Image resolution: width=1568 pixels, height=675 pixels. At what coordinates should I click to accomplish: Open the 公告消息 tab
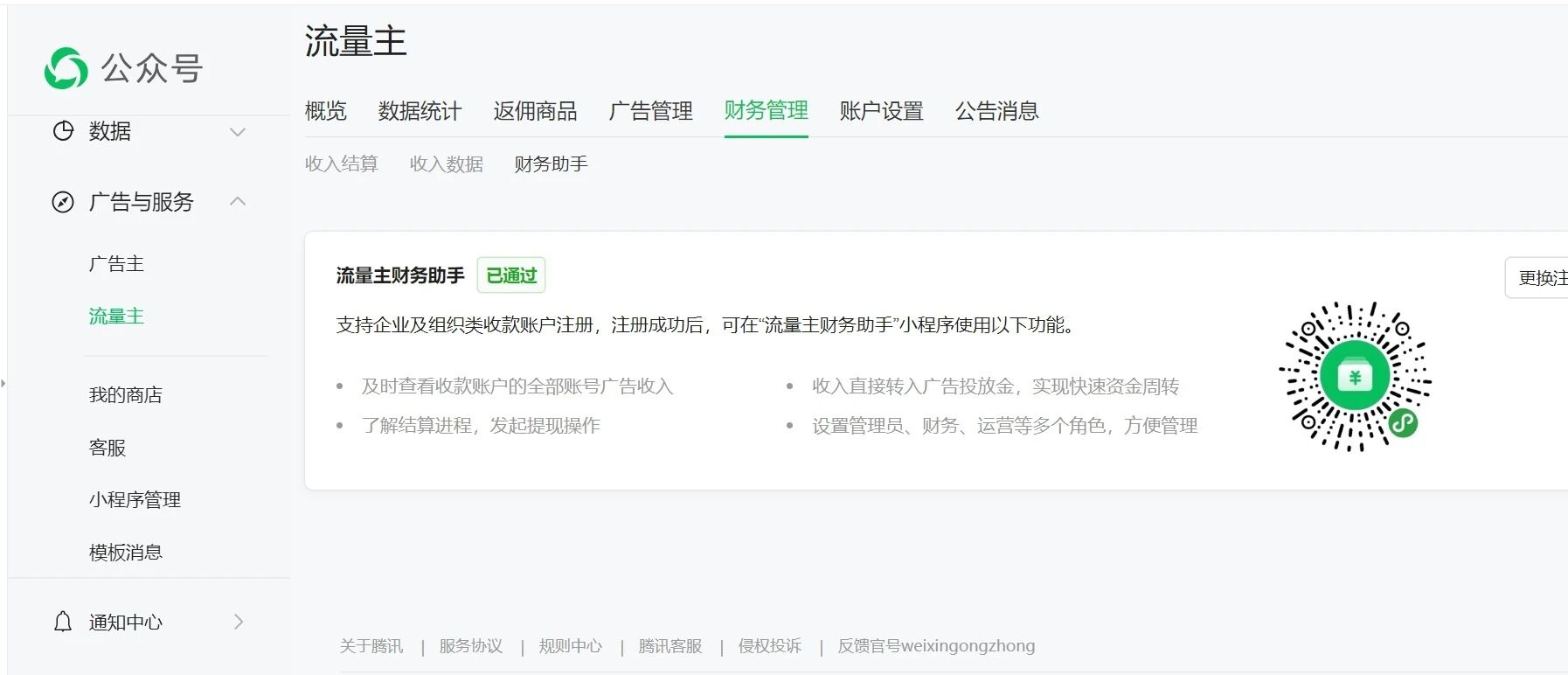click(x=996, y=111)
